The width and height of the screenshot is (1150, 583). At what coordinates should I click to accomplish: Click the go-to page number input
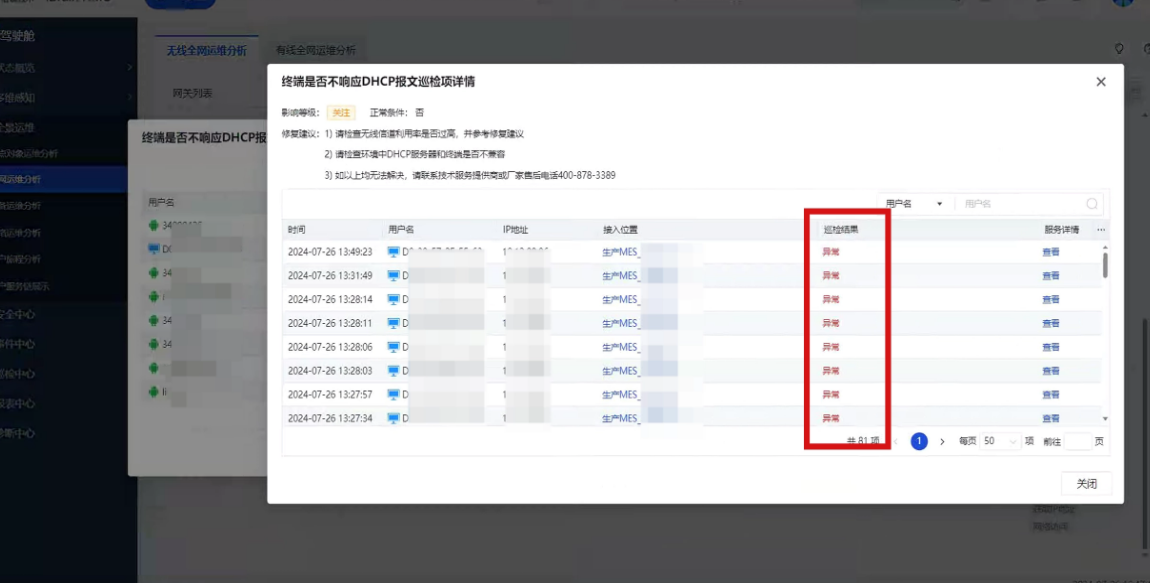pos(1077,442)
